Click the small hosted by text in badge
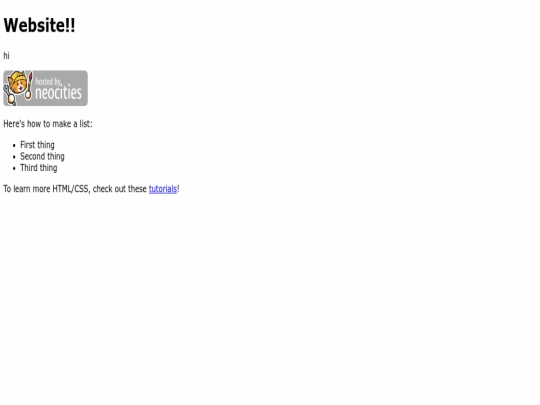 48,82
